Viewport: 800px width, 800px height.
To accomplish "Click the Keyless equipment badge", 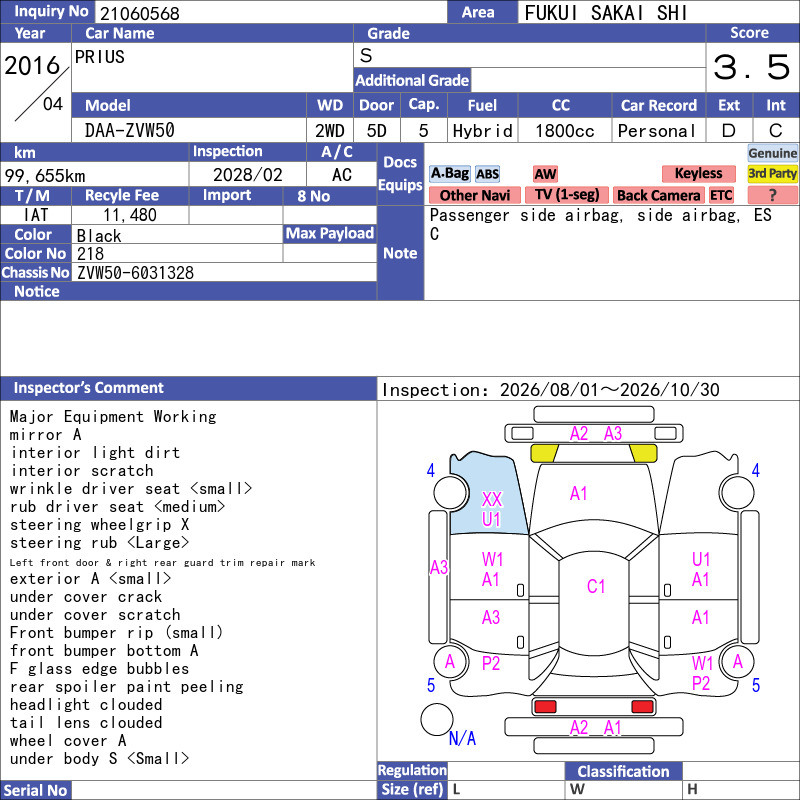I will (x=698, y=174).
